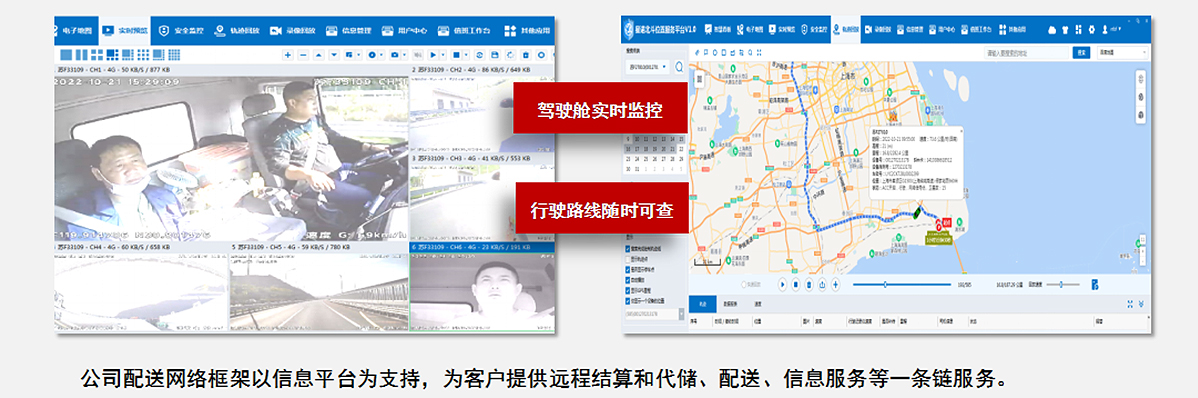The width and height of the screenshot is (1198, 398).
Task: Select CH6 driver face video feed
Action: click(482, 292)
